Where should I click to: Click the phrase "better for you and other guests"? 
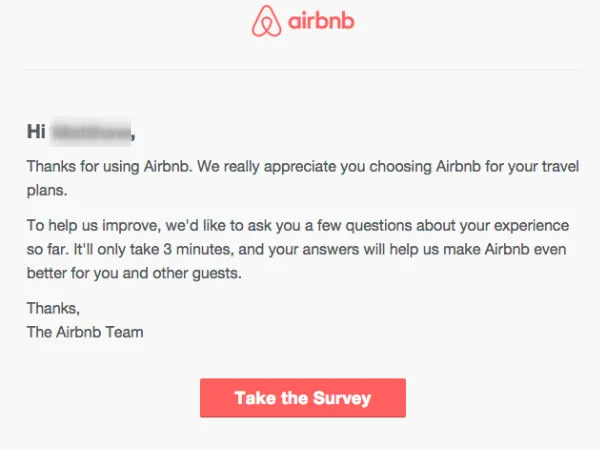(135, 271)
